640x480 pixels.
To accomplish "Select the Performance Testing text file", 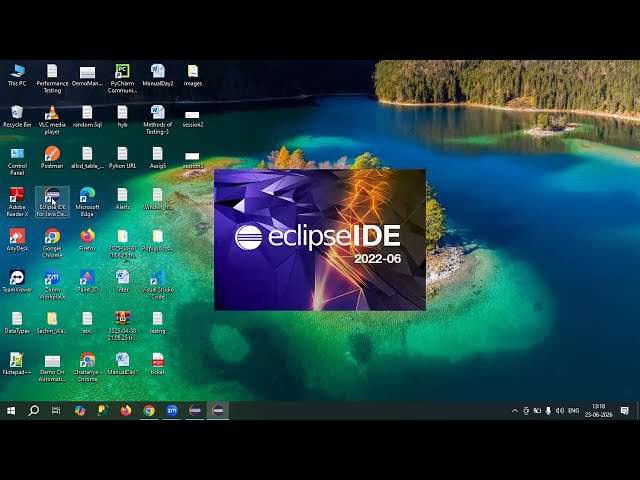I will pyautogui.click(x=52, y=79).
